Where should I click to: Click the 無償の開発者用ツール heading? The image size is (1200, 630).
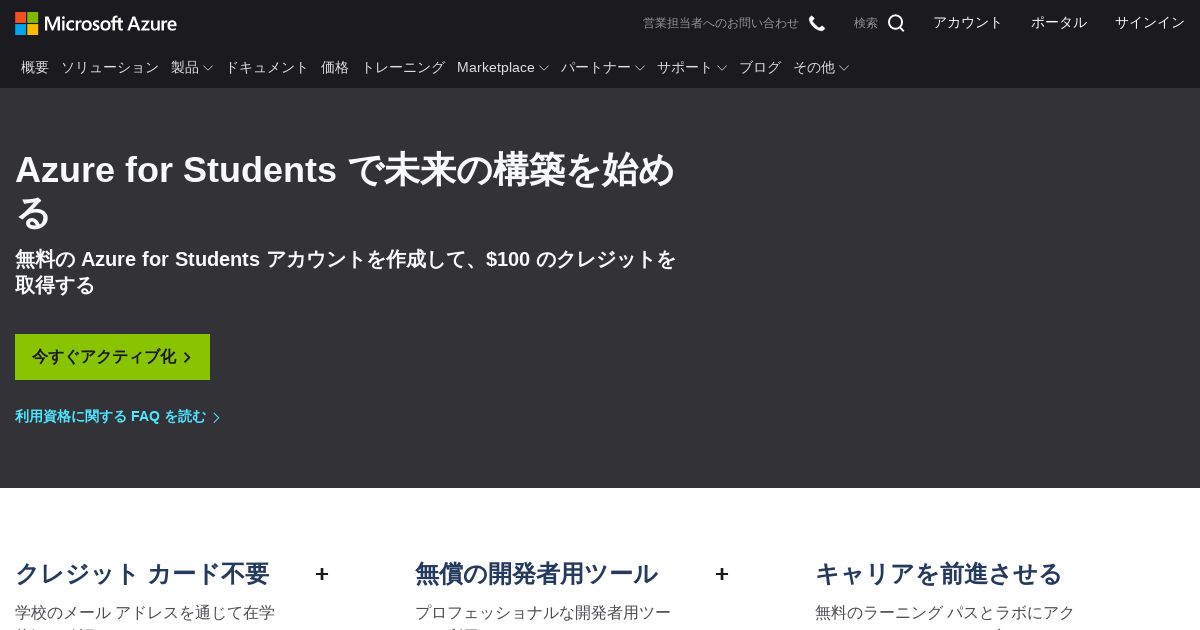click(536, 574)
